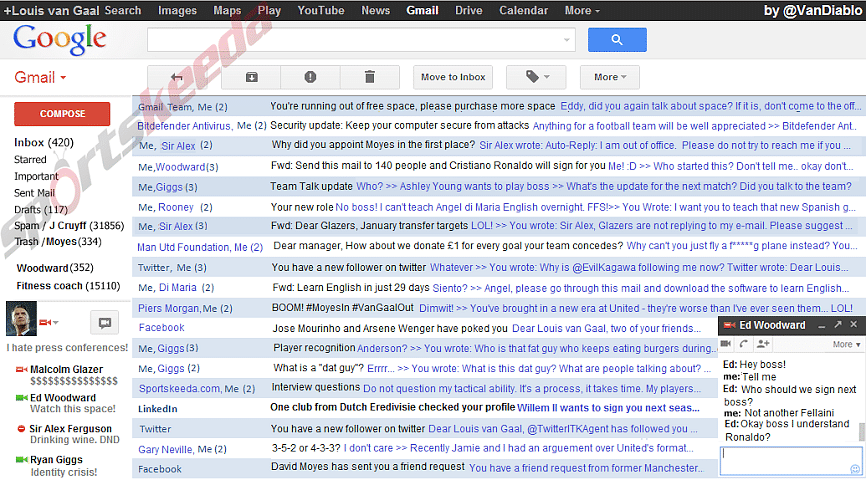This screenshot has height=480, width=866.
Task: Open Trash / Moyes label
Action: (x=58, y=241)
